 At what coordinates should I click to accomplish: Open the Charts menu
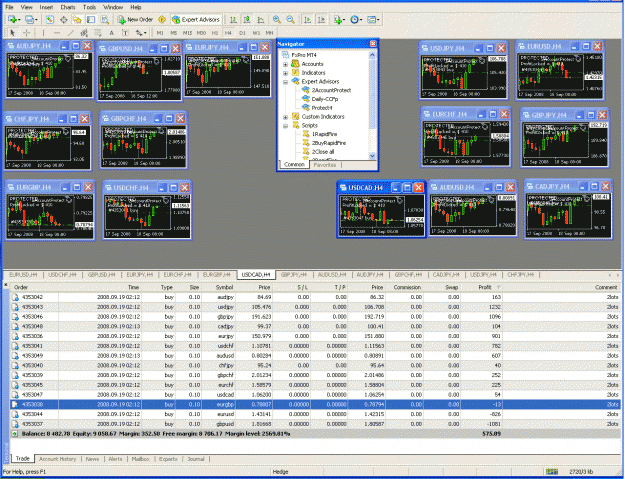pos(68,7)
